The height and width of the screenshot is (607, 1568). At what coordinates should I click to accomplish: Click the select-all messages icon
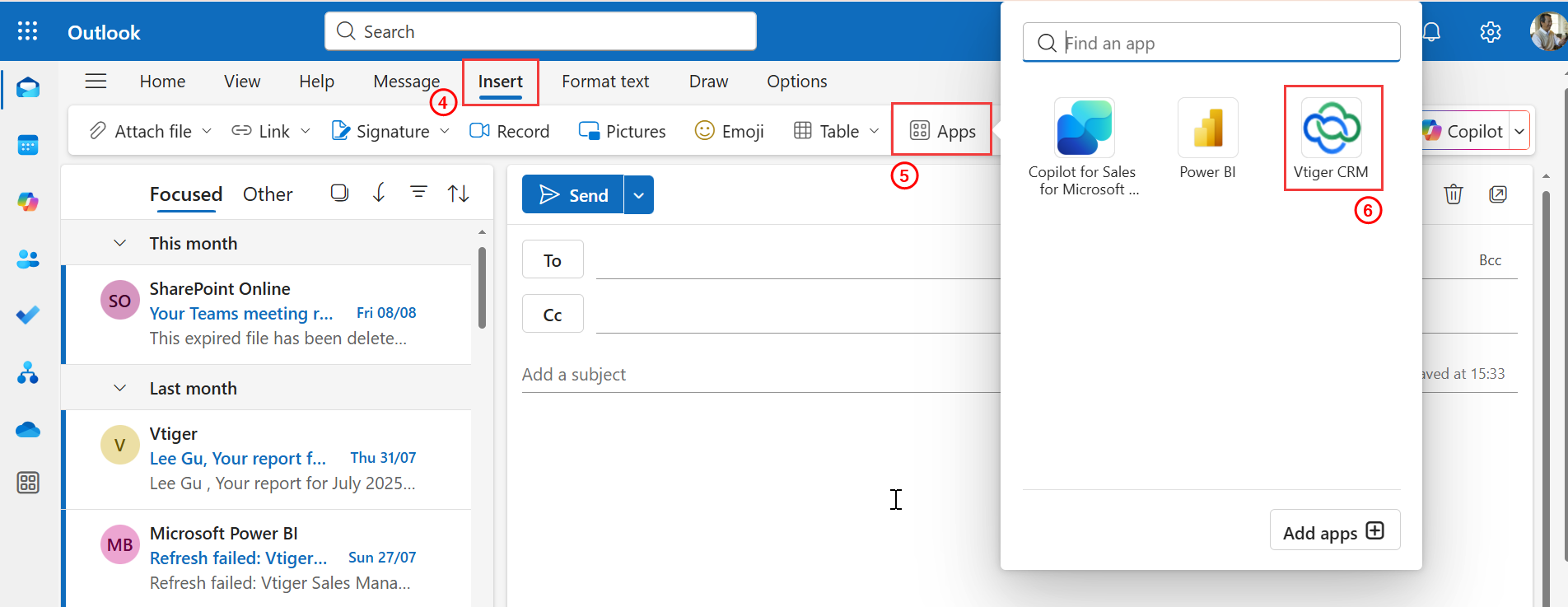[339, 193]
